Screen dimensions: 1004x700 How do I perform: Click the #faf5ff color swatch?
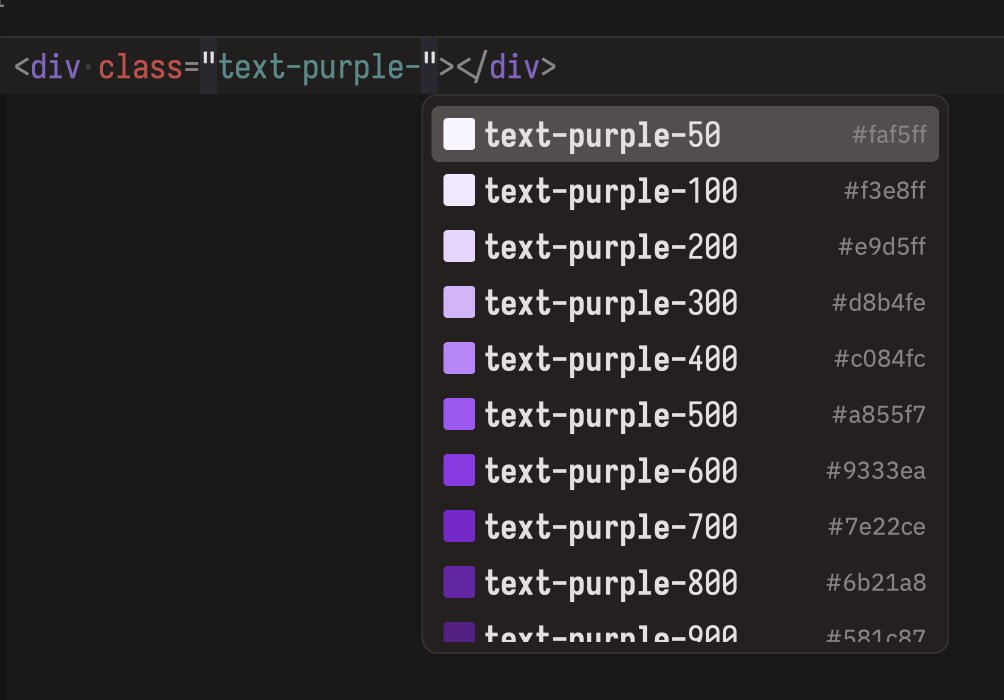[x=459, y=134]
